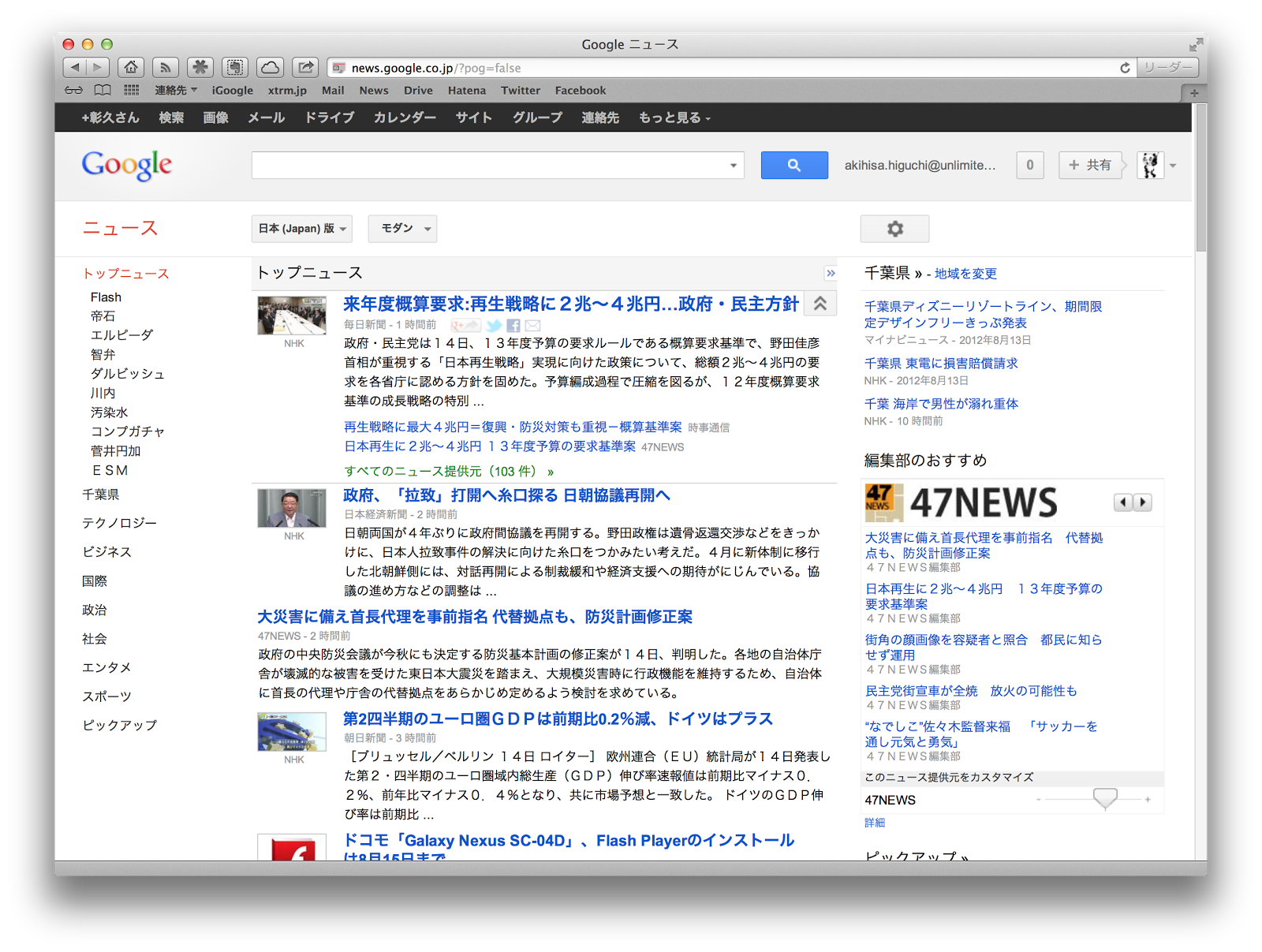Go back with Safari's back arrow

click(74, 68)
